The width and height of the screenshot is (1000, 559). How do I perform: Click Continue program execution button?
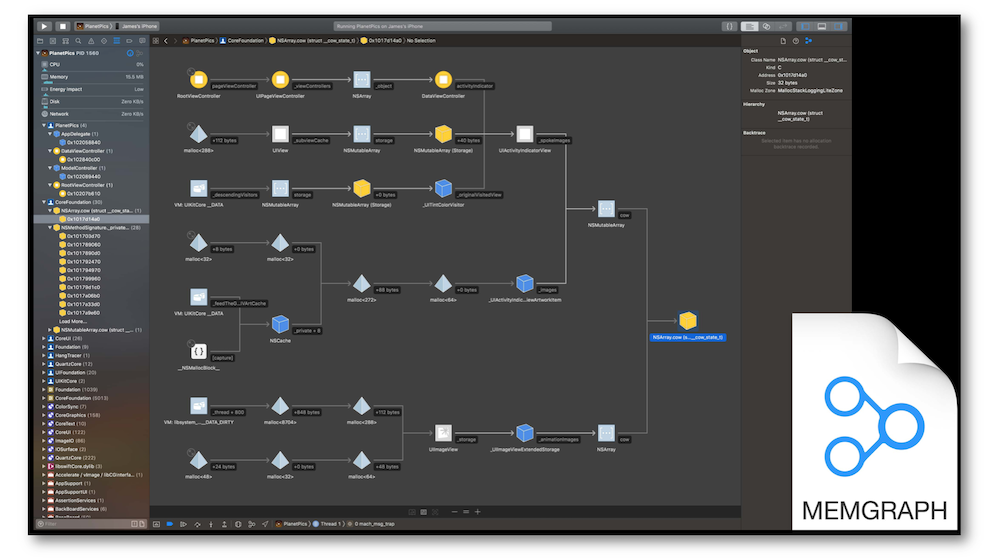pos(183,524)
